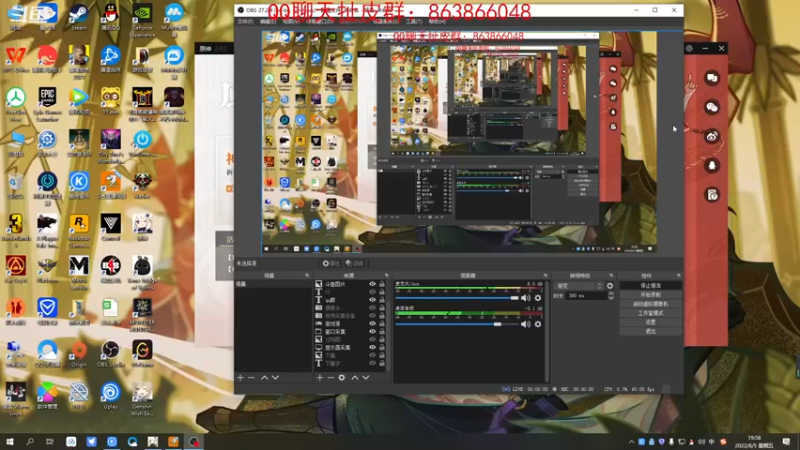Open OBS 设置 from the controls panel
Viewport: 800px width, 450px height.
point(651,322)
